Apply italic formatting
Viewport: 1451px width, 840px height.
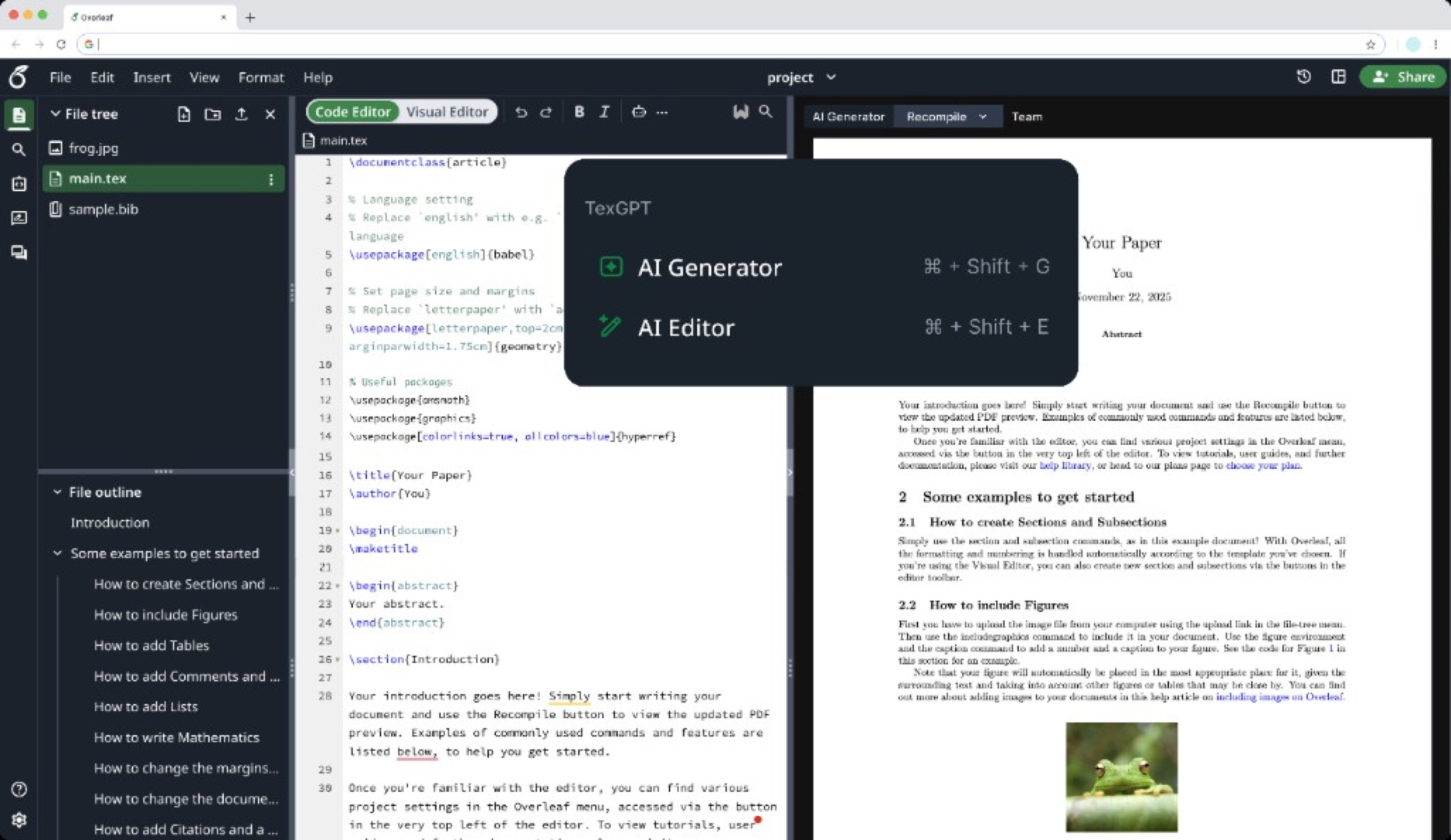click(x=604, y=111)
